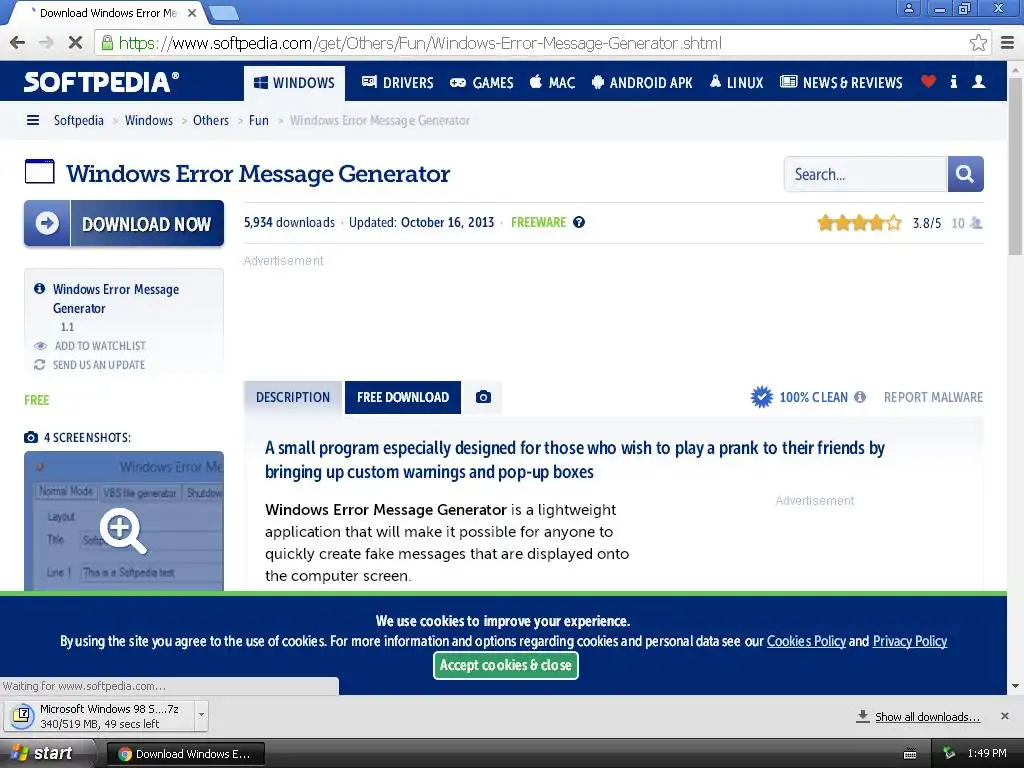Switch to the Description tab
This screenshot has height=768, width=1024.
click(x=293, y=397)
